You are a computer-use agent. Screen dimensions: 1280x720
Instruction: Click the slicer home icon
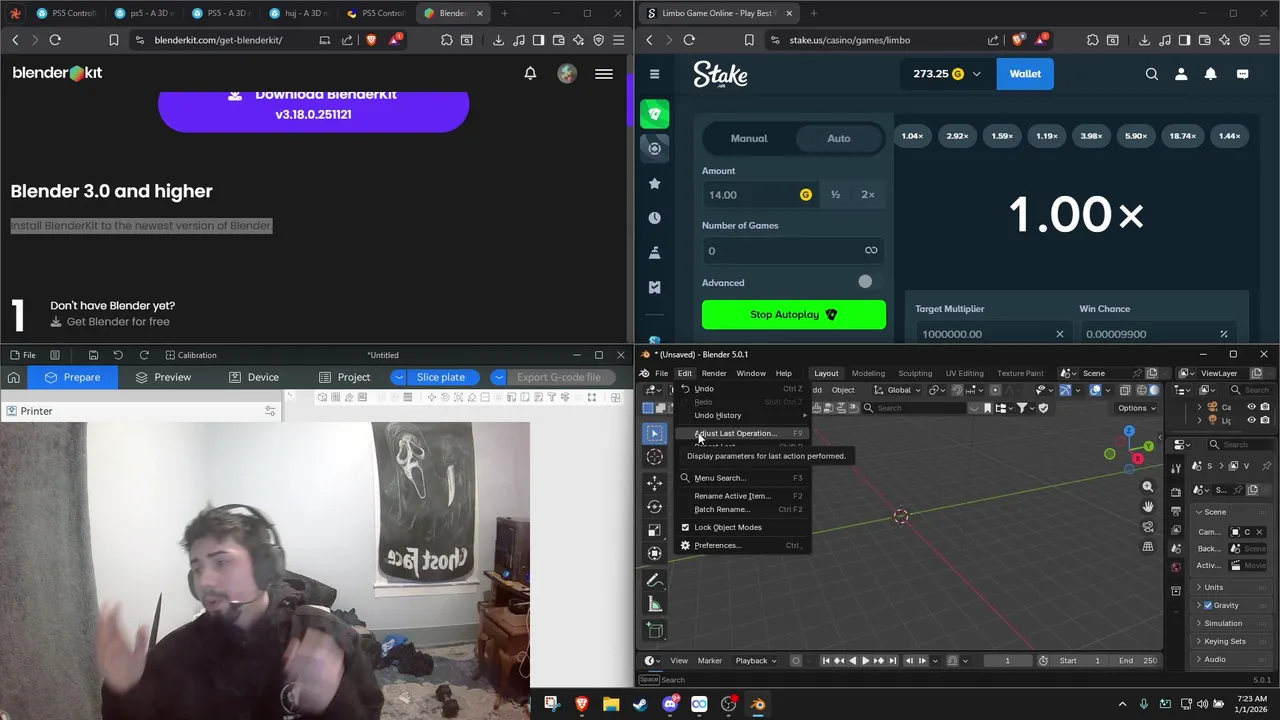pyautogui.click(x=13, y=377)
